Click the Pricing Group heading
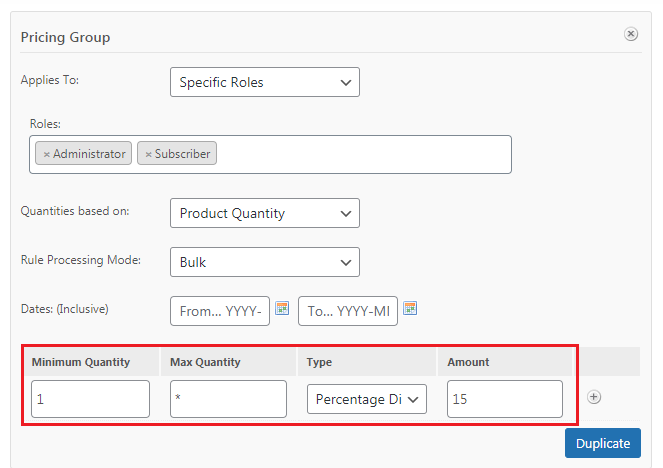This screenshot has width=663, height=468. pyautogui.click(x=66, y=37)
